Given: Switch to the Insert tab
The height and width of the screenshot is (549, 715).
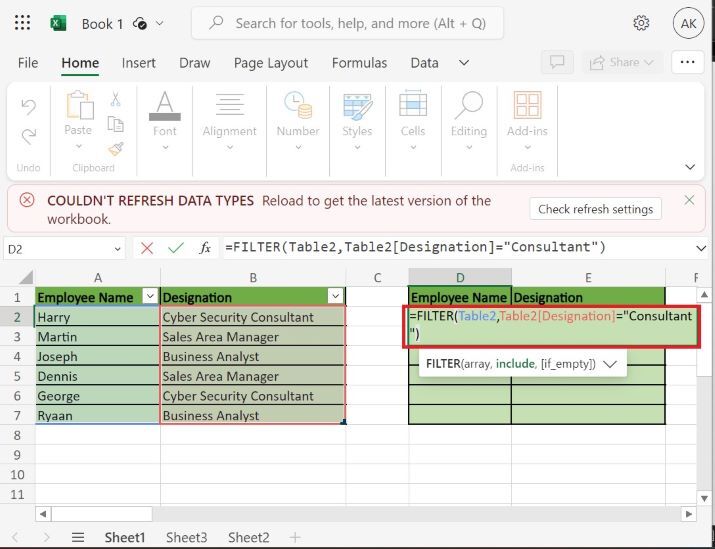Looking at the screenshot, I should (139, 63).
